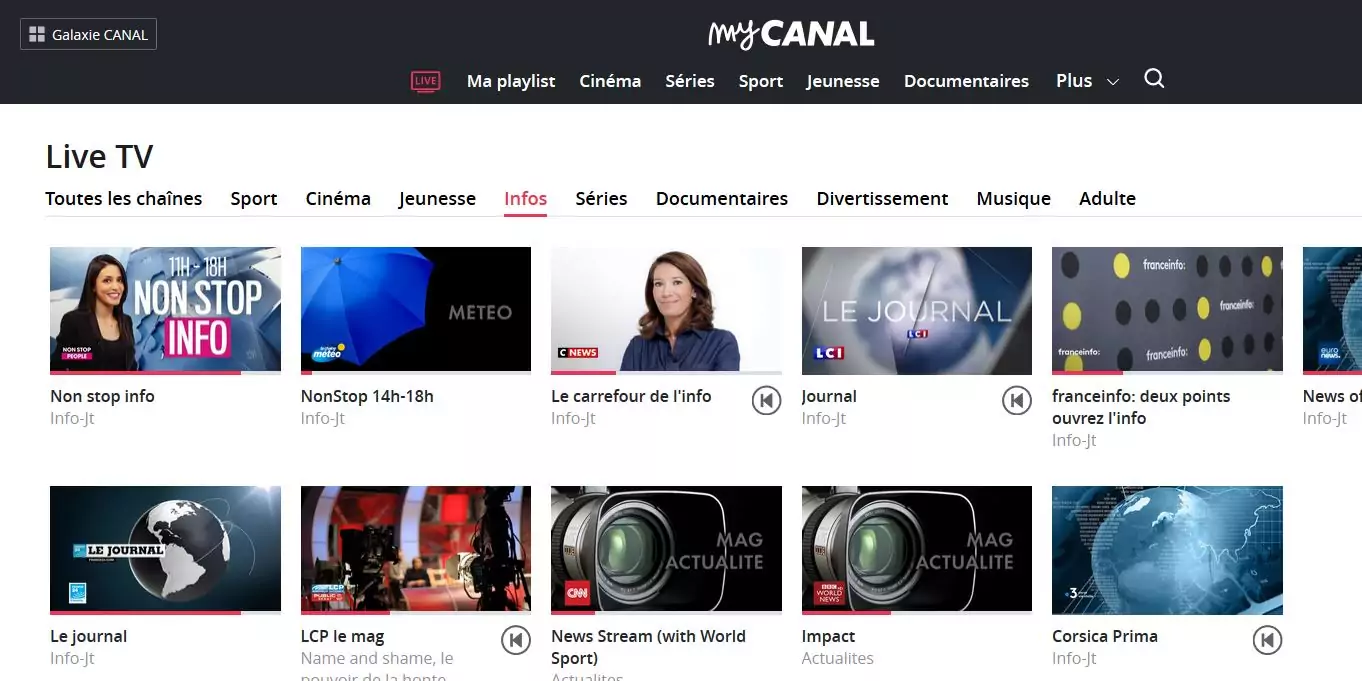Restart Le carrefour de l'info from beginning

coord(766,401)
